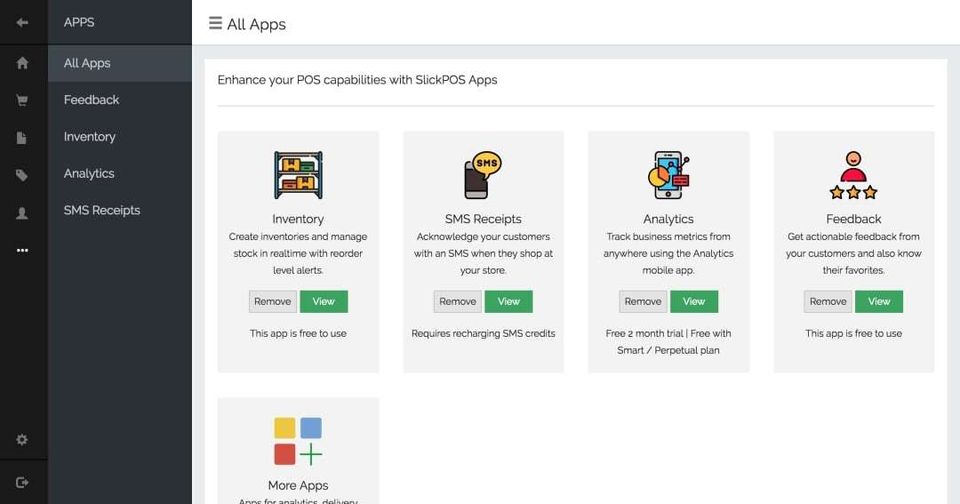Image resolution: width=960 pixels, height=504 pixels.
Task: Click the three-dots more icon
Action: [23, 250]
